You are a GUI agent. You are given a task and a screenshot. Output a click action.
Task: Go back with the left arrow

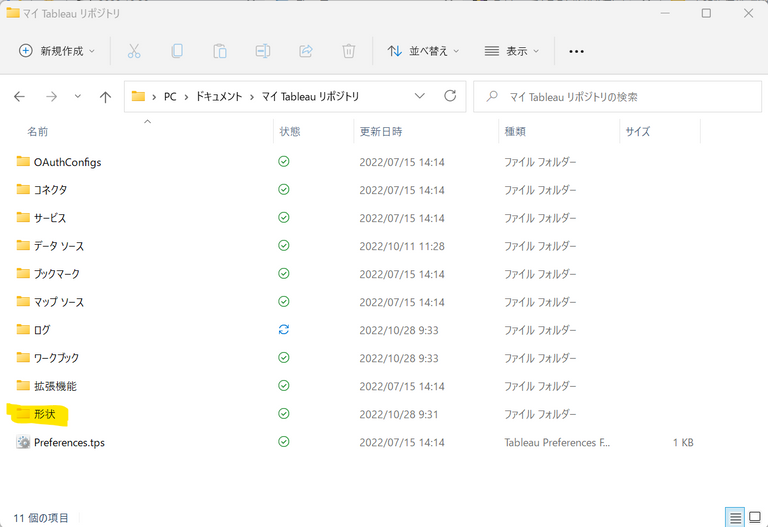[20, 97]
